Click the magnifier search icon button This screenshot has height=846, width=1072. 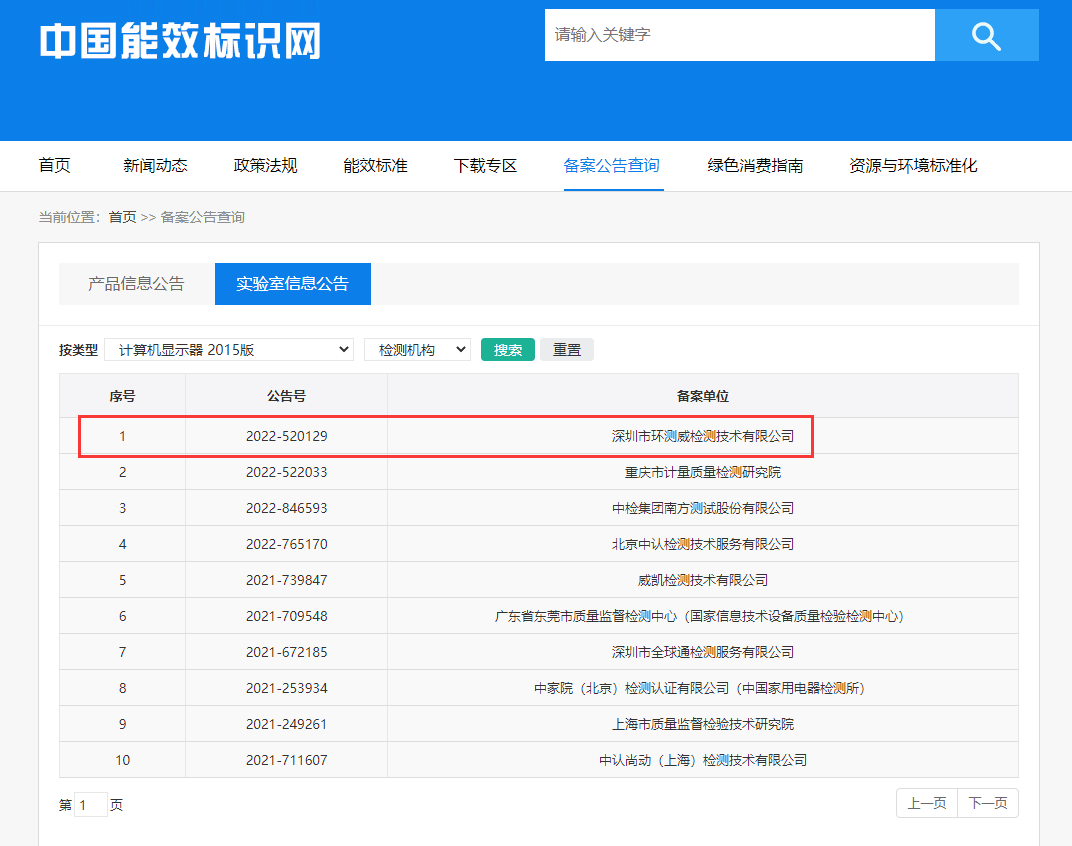(986, 36)
